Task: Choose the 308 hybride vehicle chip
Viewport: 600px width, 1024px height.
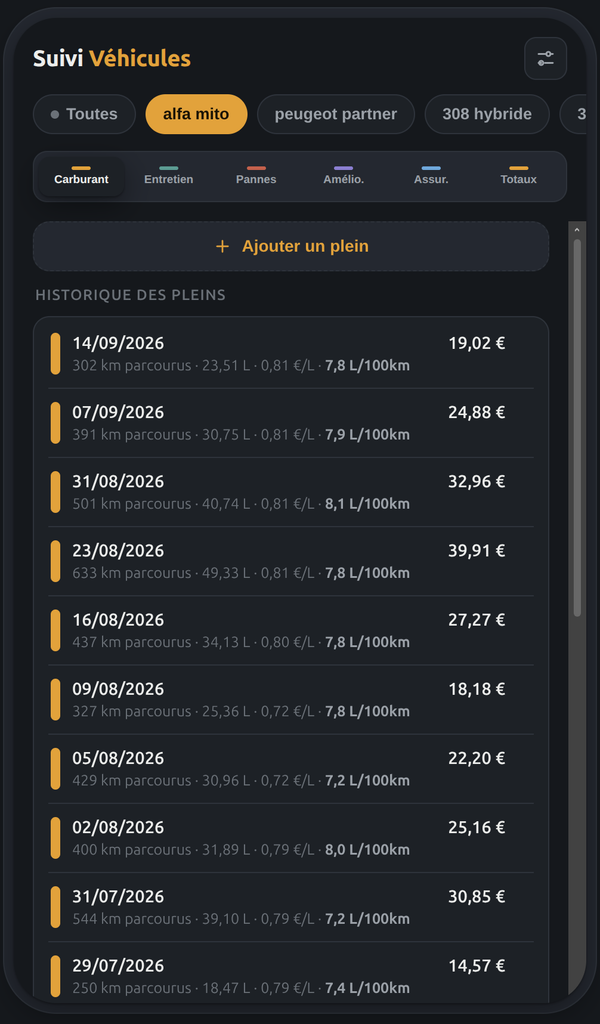Action: [x=487, y=114]
